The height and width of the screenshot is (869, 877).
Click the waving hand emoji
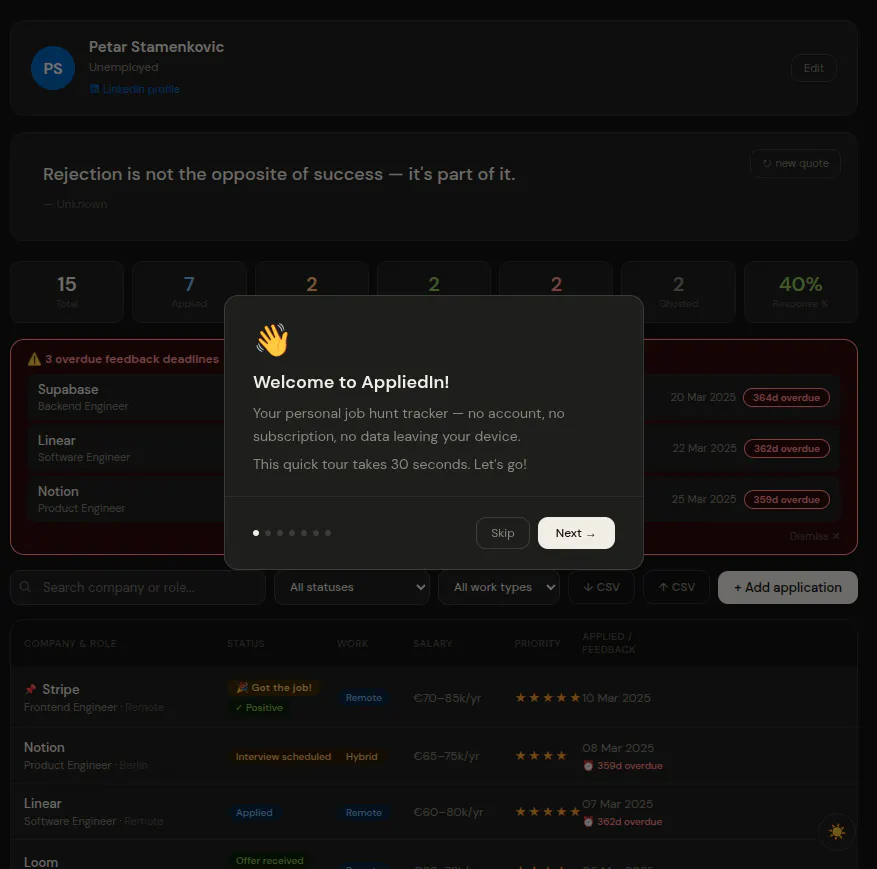pyautogui.click(x=272, y=339)
